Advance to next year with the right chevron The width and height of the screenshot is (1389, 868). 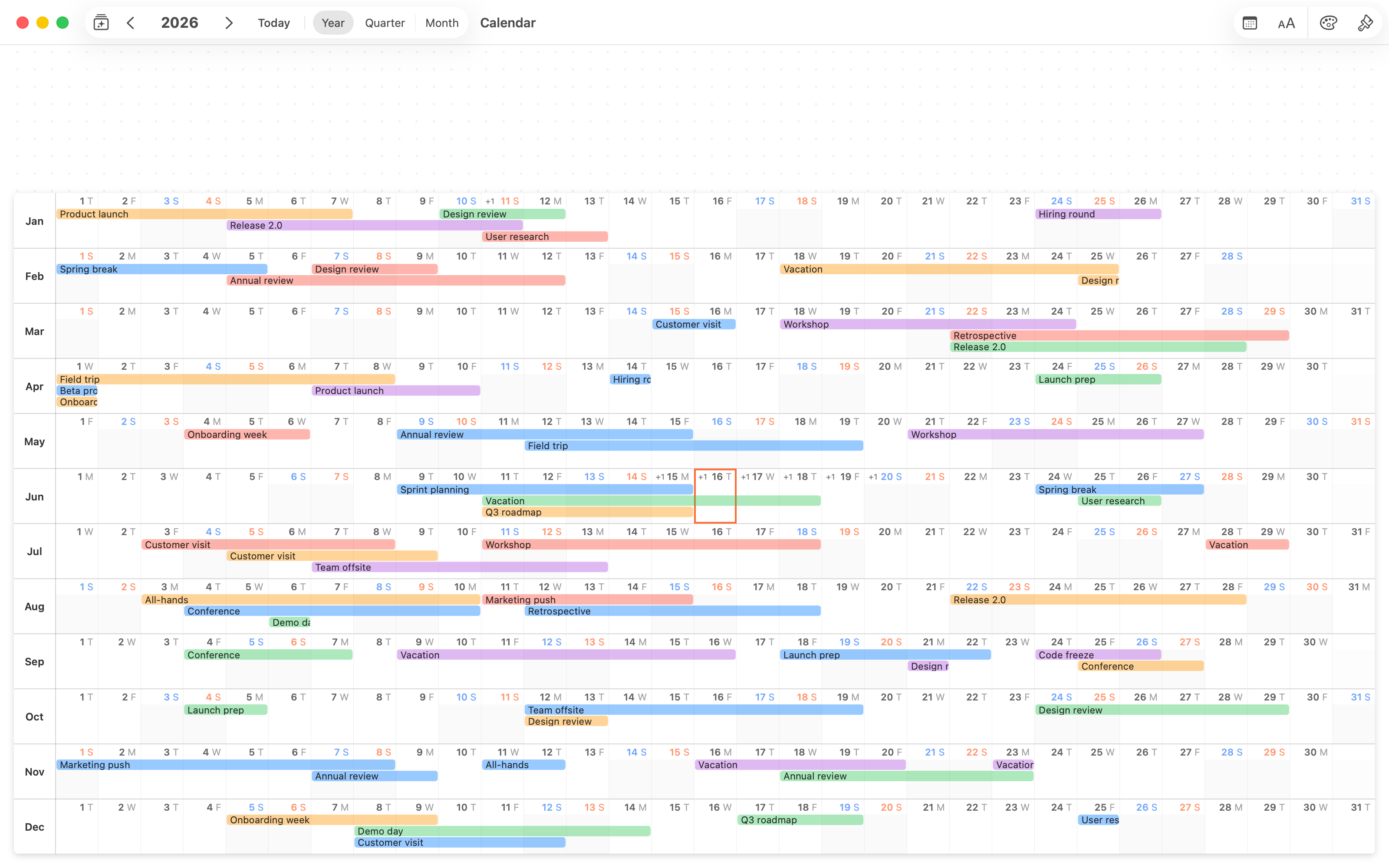pyautogui.click(x=229, y=23)
